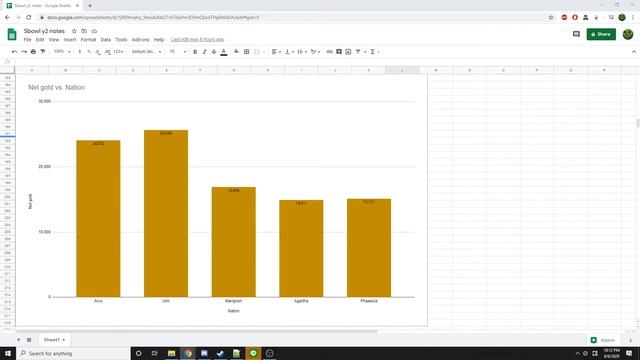Click the Merge cells icon
Screen dimensions: 640x360
point(257,52)
